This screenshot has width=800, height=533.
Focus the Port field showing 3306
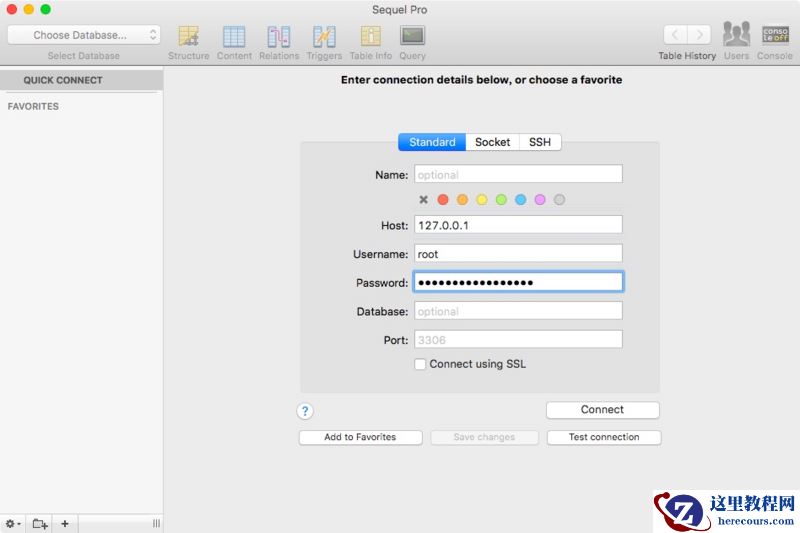tap(518, 339)
